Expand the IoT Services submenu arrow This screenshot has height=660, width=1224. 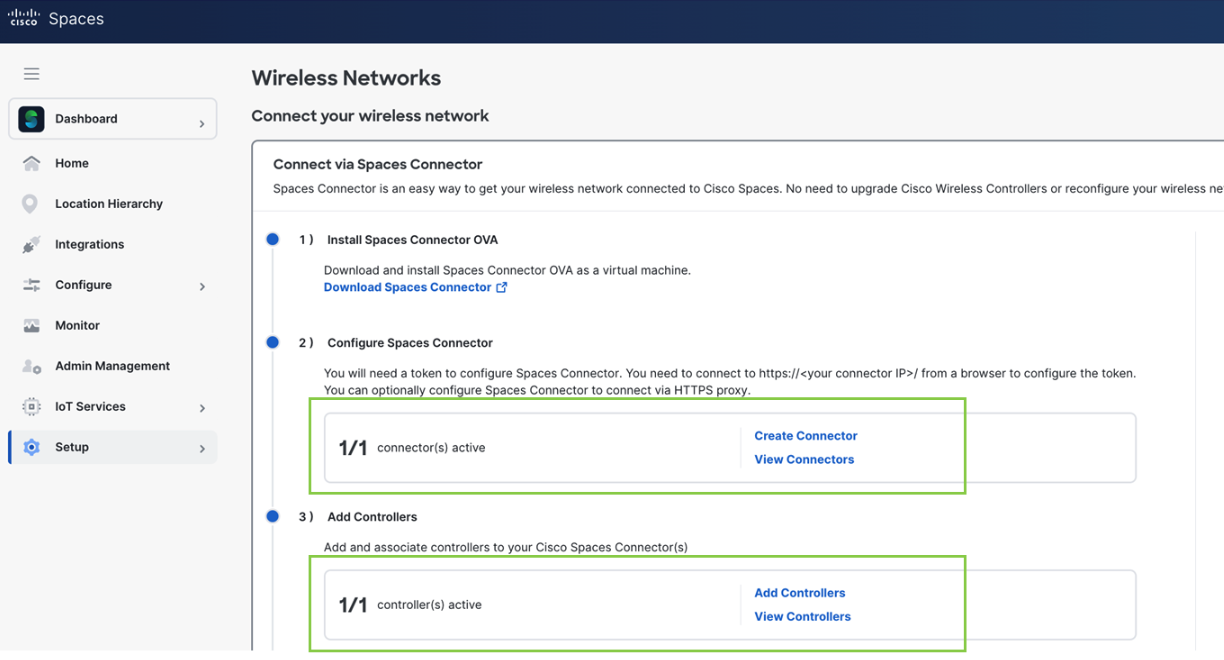coord(202,408)
